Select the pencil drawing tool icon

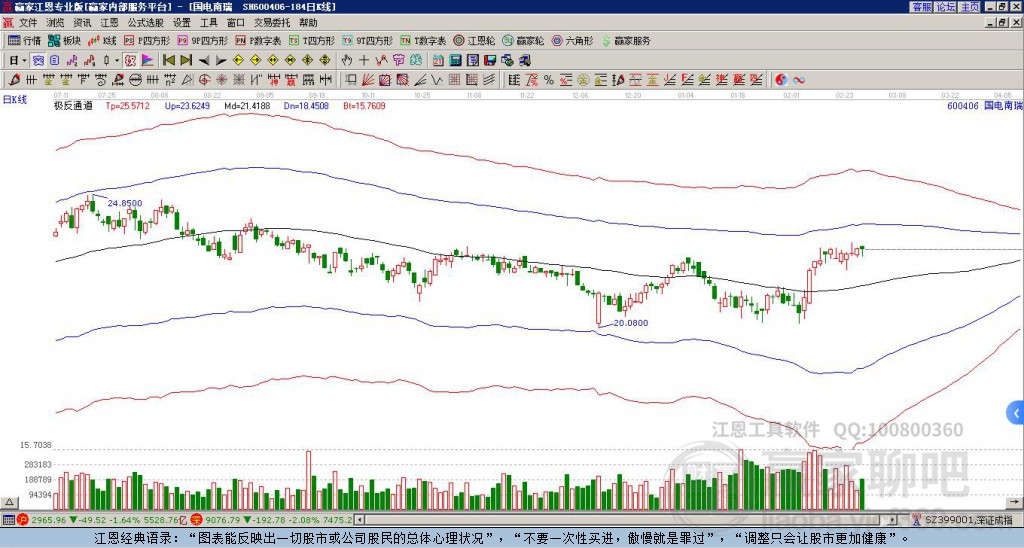14,80
